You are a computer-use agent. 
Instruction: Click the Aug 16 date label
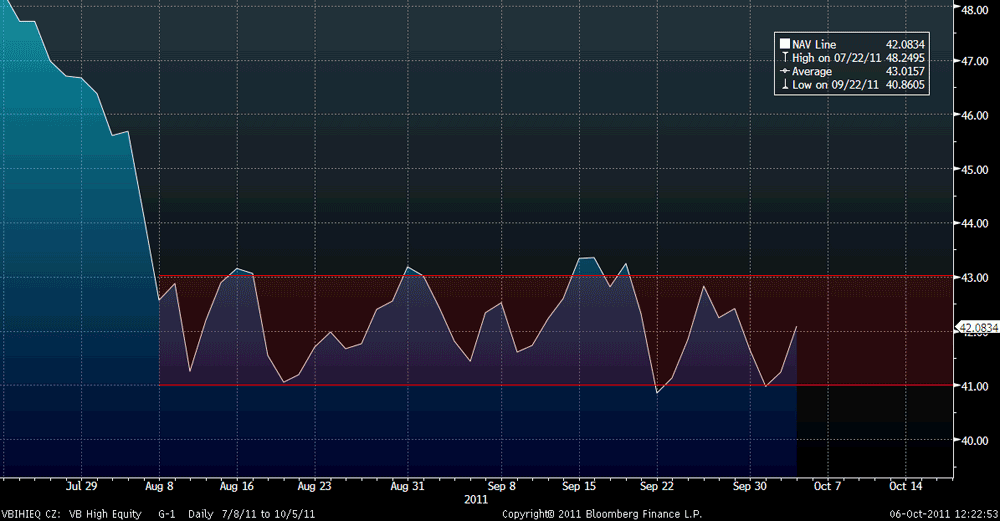pyautogui.click(x=237, y=486)
